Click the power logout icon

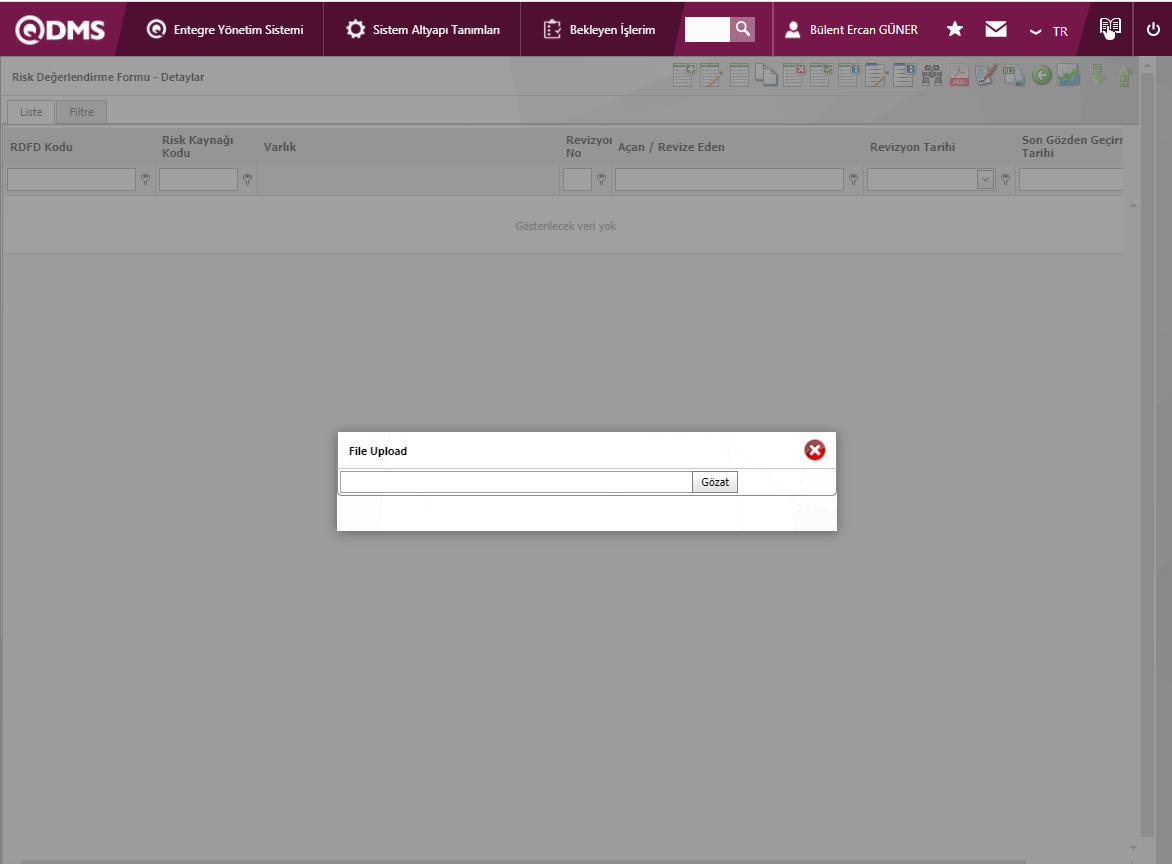point(1153,29)
